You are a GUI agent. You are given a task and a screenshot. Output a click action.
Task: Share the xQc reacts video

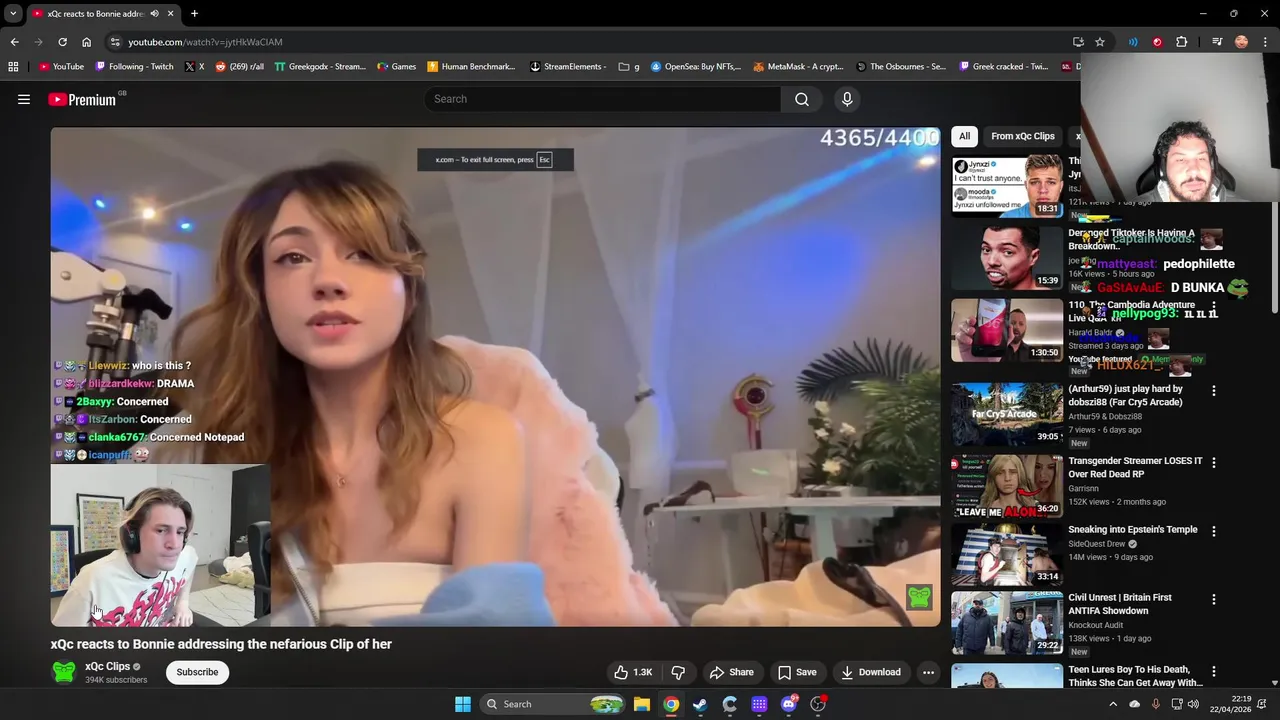click(x=731, y=672)
